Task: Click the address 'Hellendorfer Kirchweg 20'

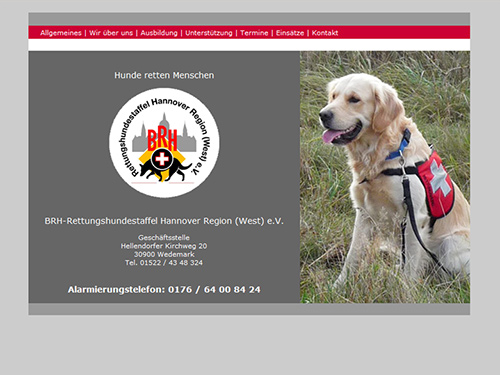Action: (x=164, y=246)
